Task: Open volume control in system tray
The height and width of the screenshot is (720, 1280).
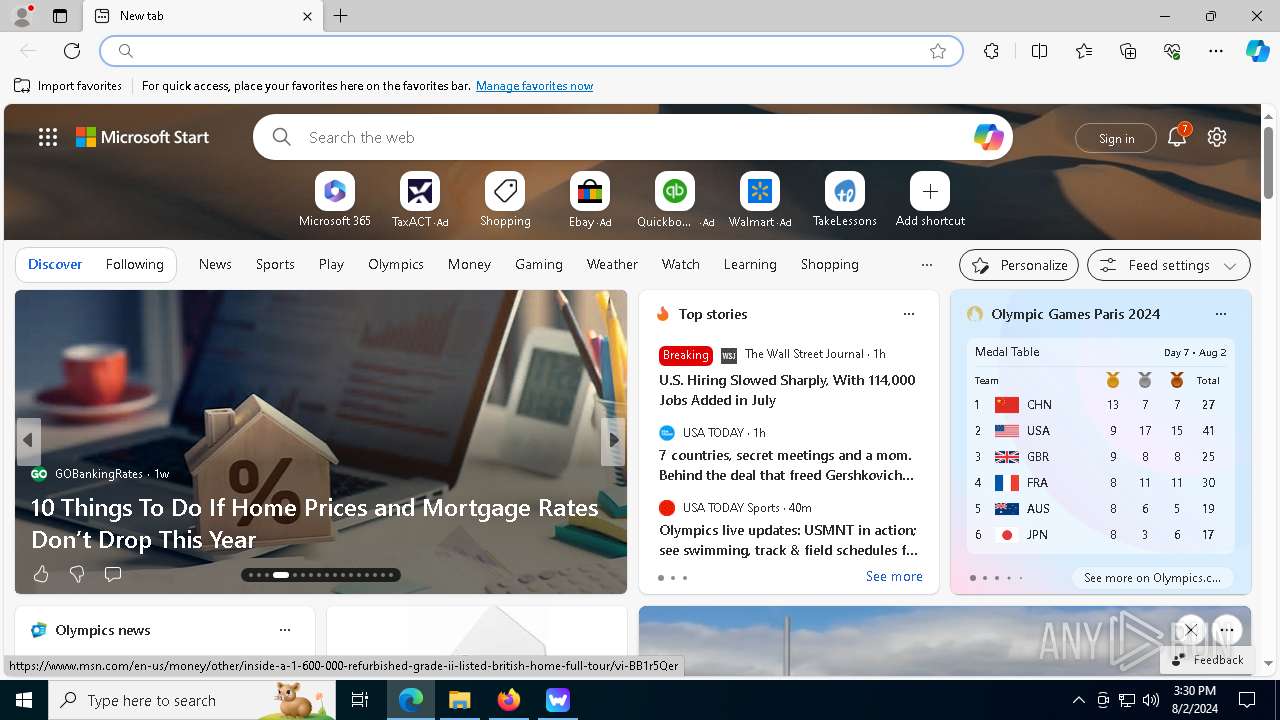Action: tap(1151, 700)
